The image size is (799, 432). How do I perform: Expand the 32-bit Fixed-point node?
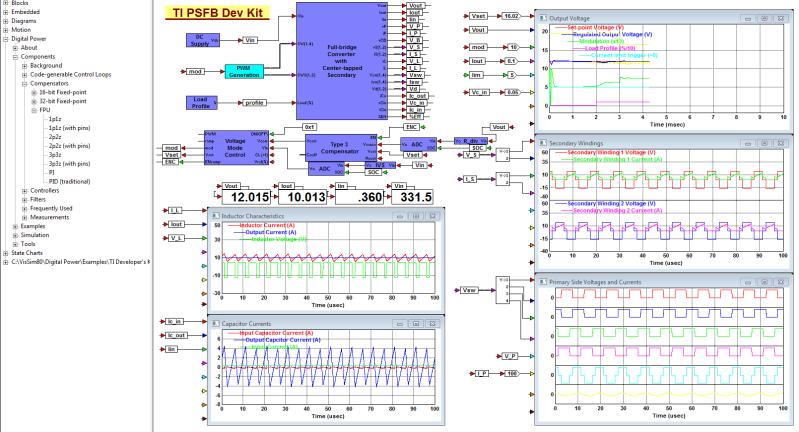[34, 101]
